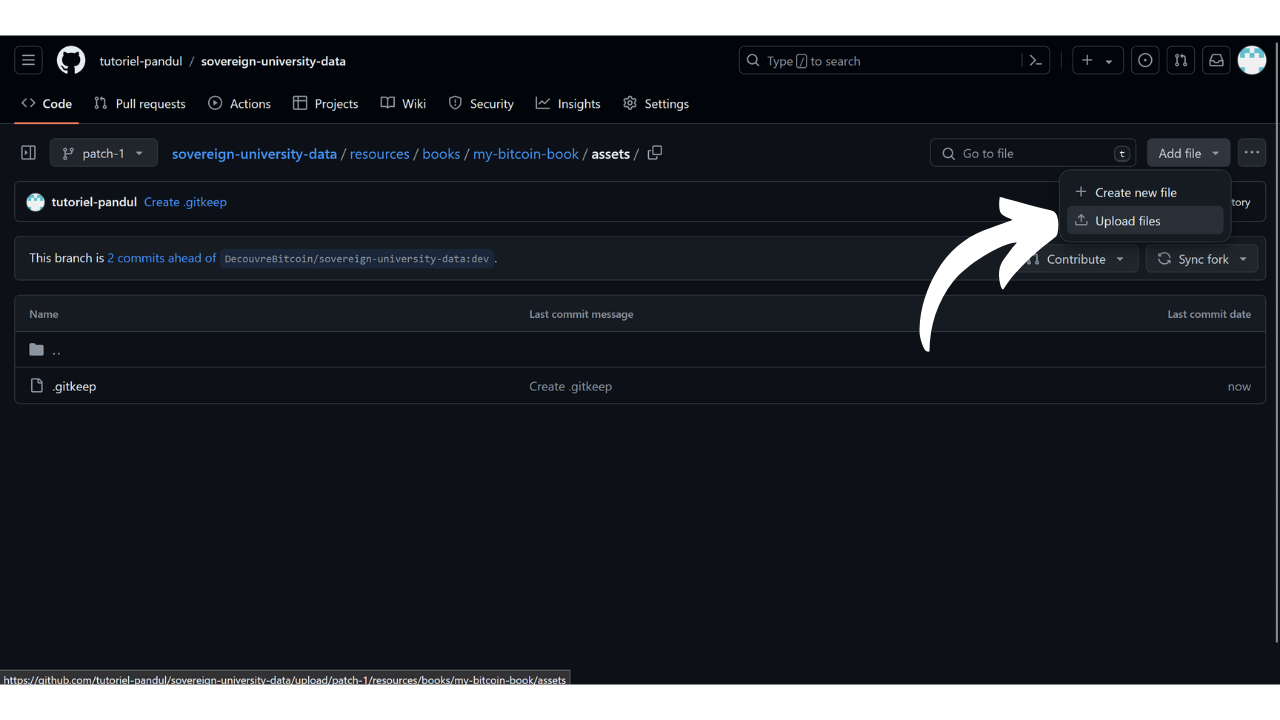
Task: Open the Create .gitkeep latest commit link
Action: click(185, 202)
